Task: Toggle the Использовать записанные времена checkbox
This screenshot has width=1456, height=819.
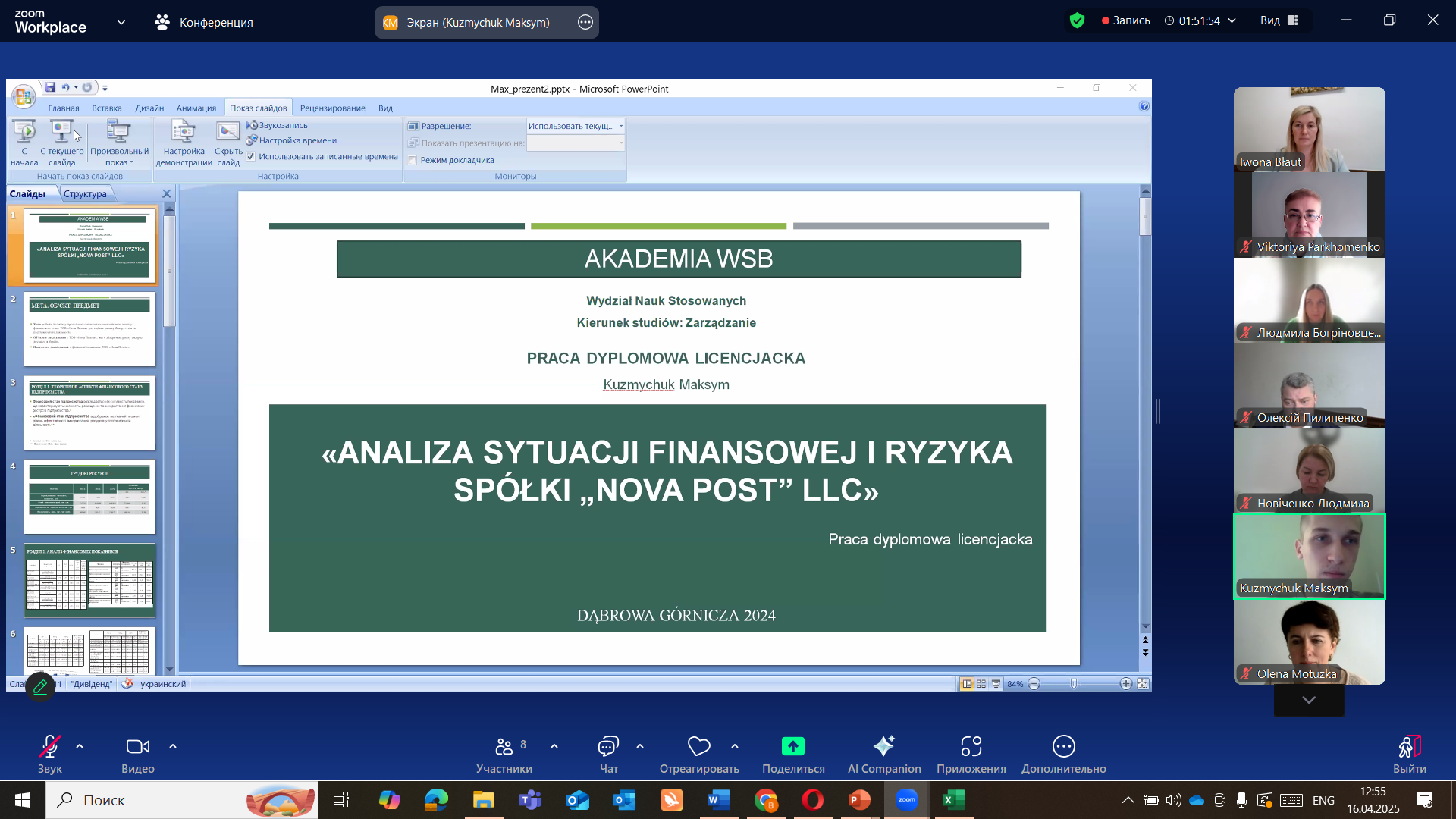Action: tap(251, 157)
